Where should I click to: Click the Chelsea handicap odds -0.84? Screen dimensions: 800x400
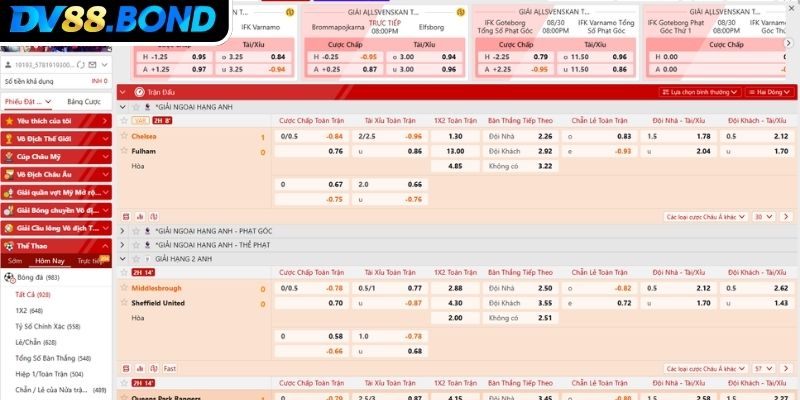click(x=334, y=136)
